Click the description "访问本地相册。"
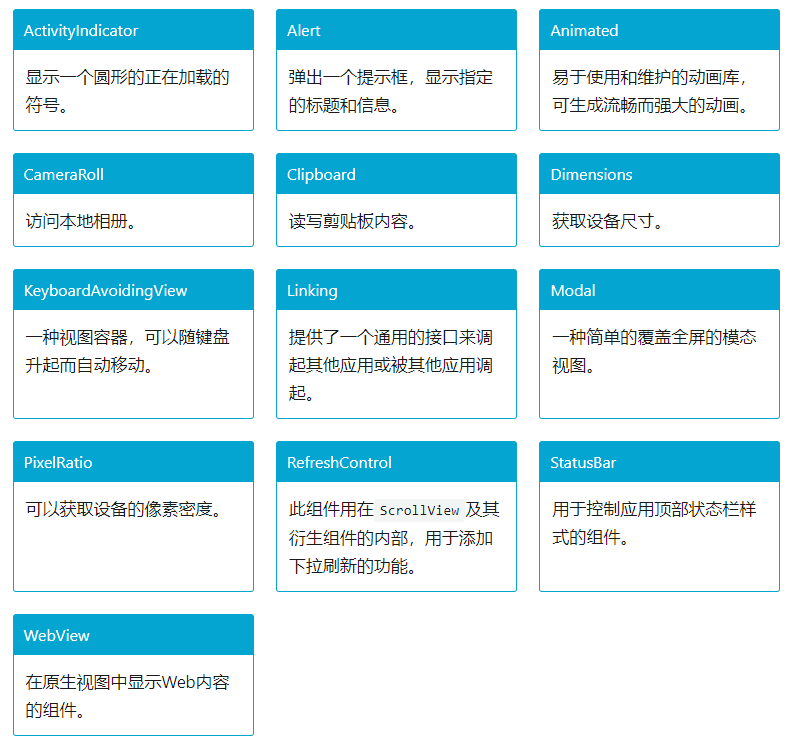 (x=81, y=221)
